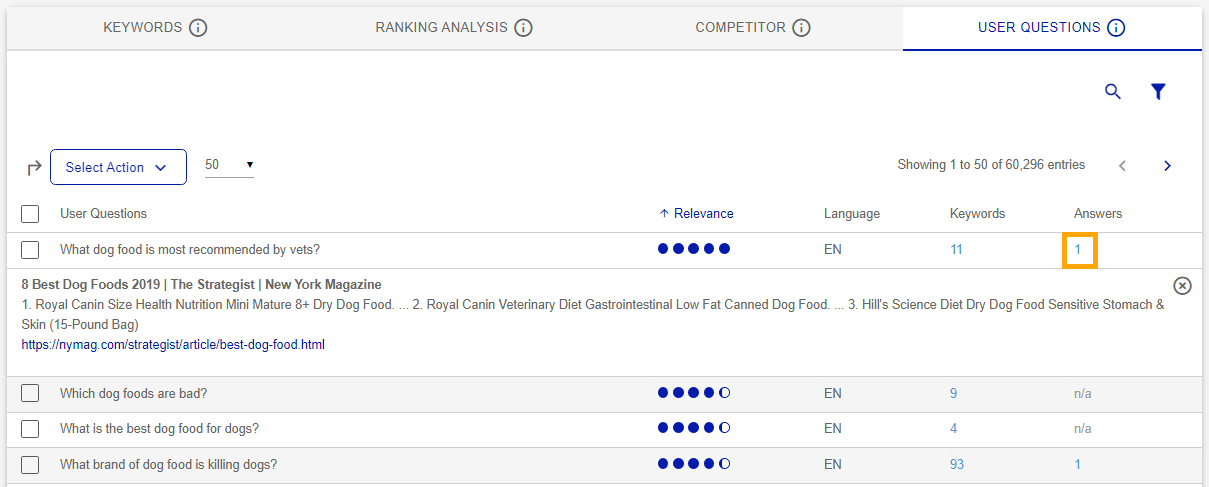Change the 50 entries per page selector

click(229, 165)
